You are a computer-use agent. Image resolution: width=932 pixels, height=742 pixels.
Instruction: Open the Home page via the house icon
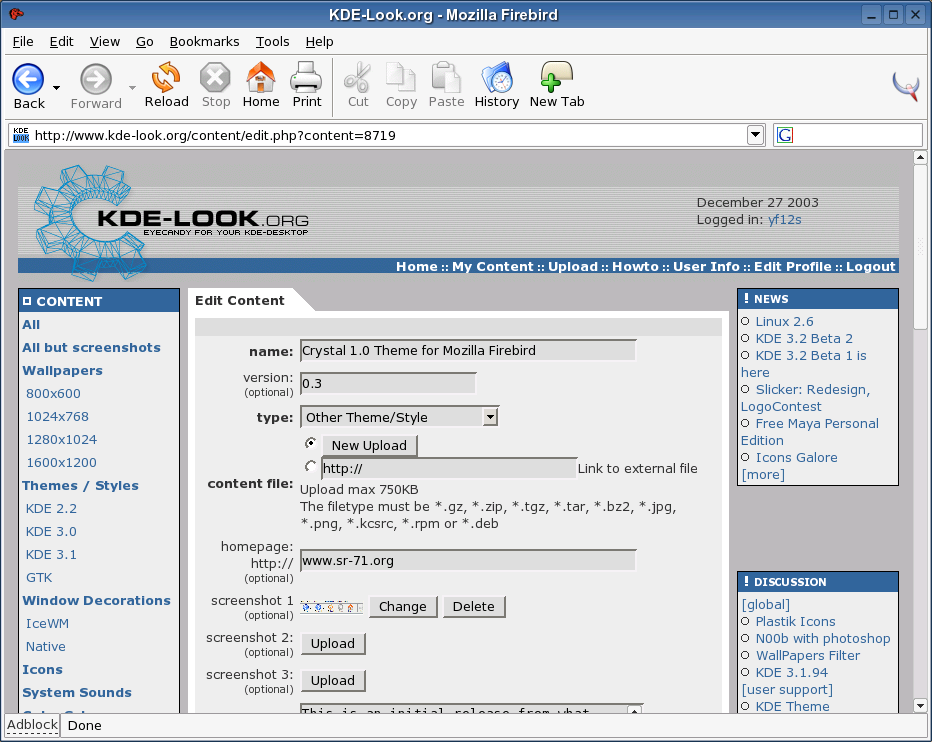pyautogui.click(x=261, y=77)
